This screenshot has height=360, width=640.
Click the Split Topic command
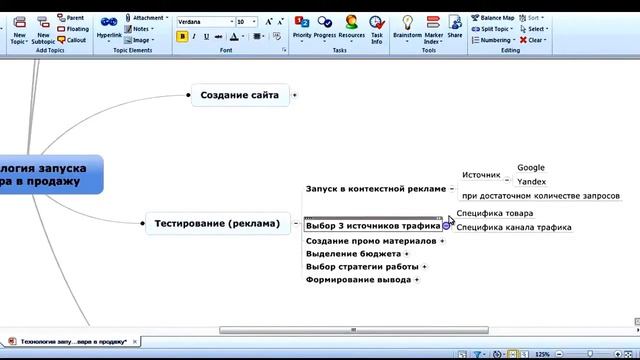click(x=492, y=29)
